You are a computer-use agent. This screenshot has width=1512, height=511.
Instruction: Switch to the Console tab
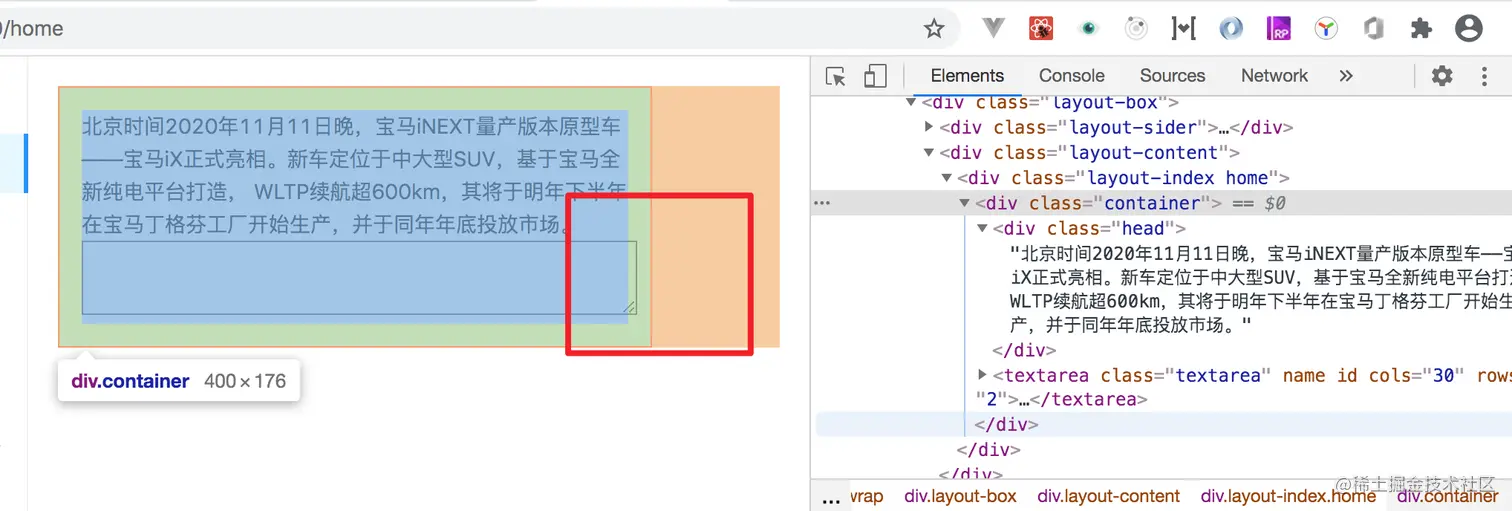tap(1072, 76)
